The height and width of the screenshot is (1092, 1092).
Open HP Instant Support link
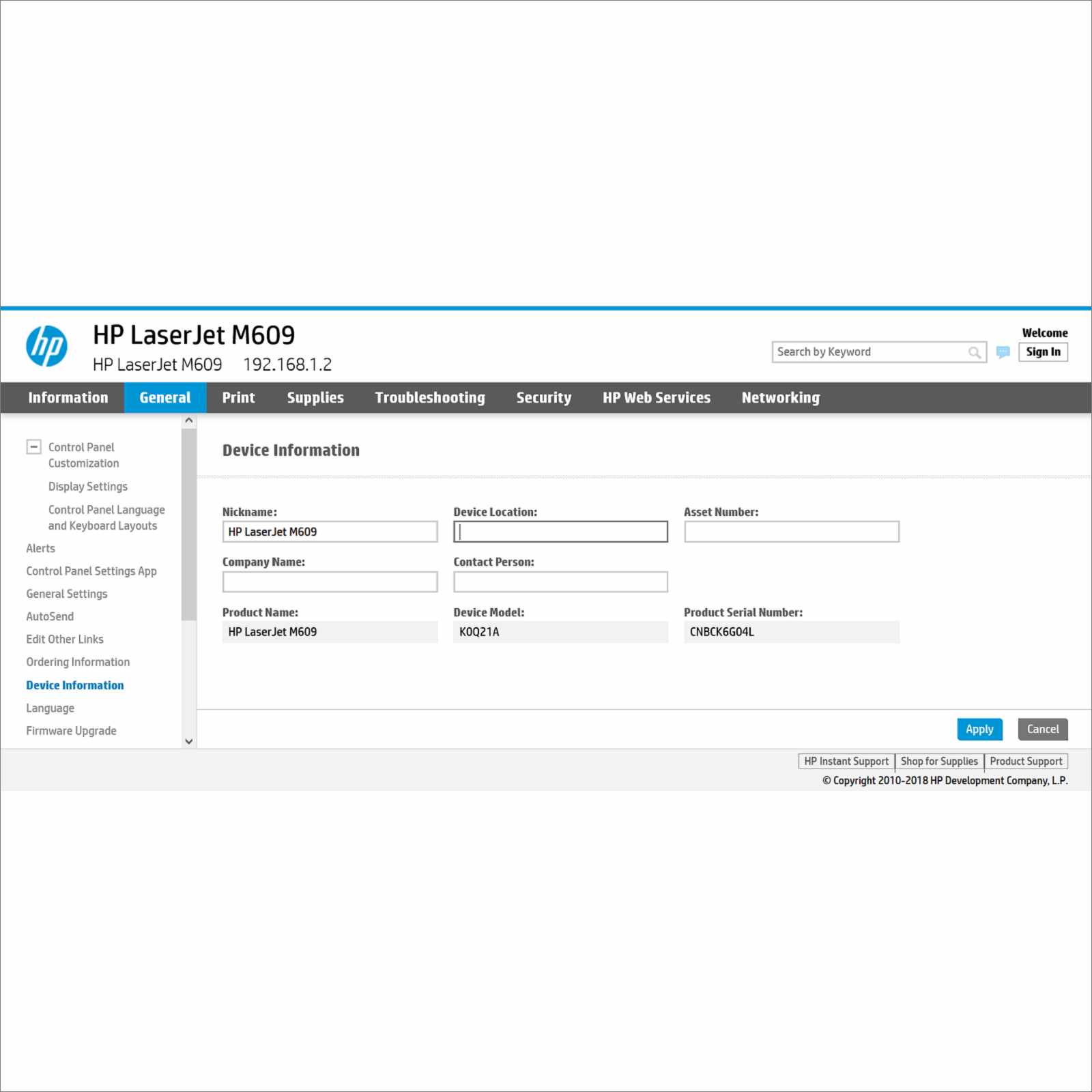pyautogui.click(x=846, y=761)
